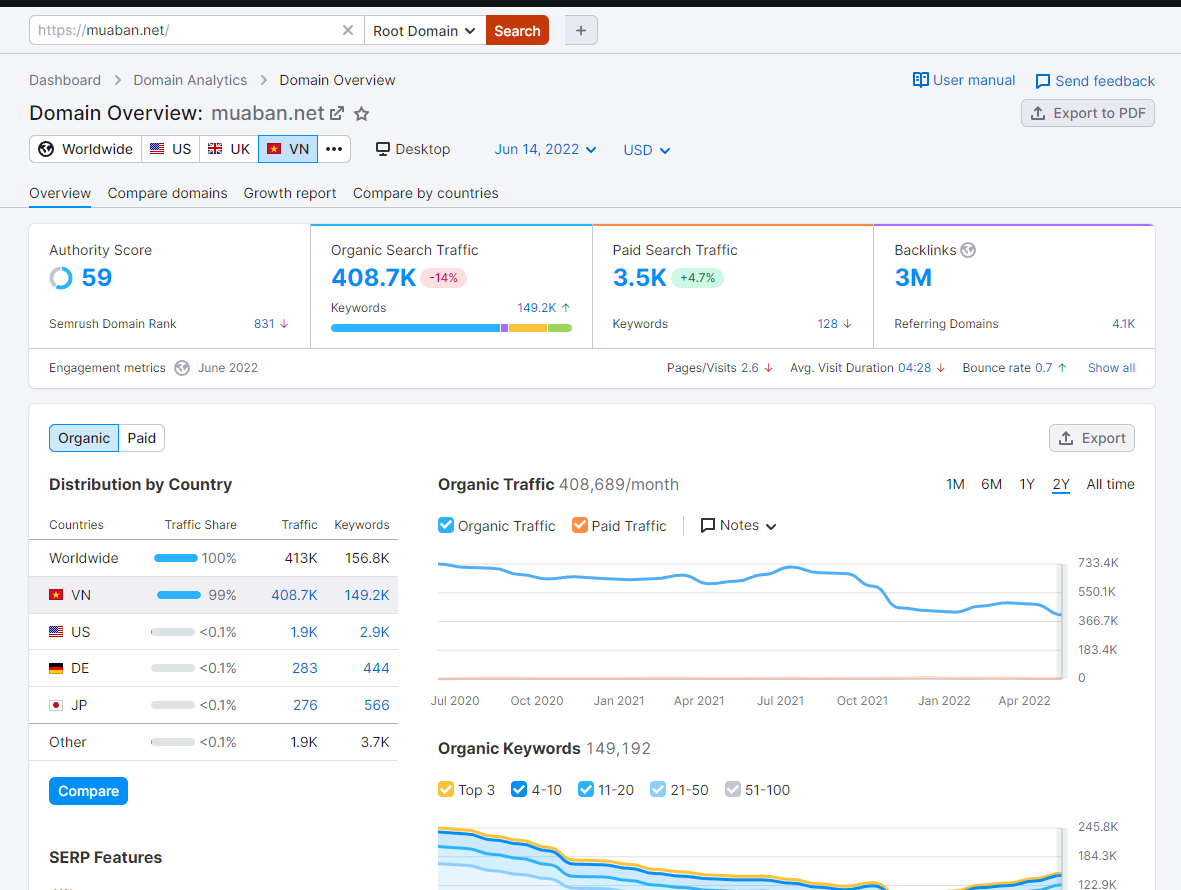Add a new tab with plus button
This screenshot has width=1181, height=890.
pos(581,30)
